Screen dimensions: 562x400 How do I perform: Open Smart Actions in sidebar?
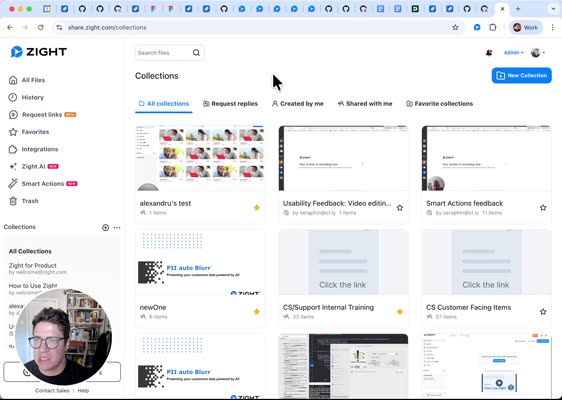[43, 184]
